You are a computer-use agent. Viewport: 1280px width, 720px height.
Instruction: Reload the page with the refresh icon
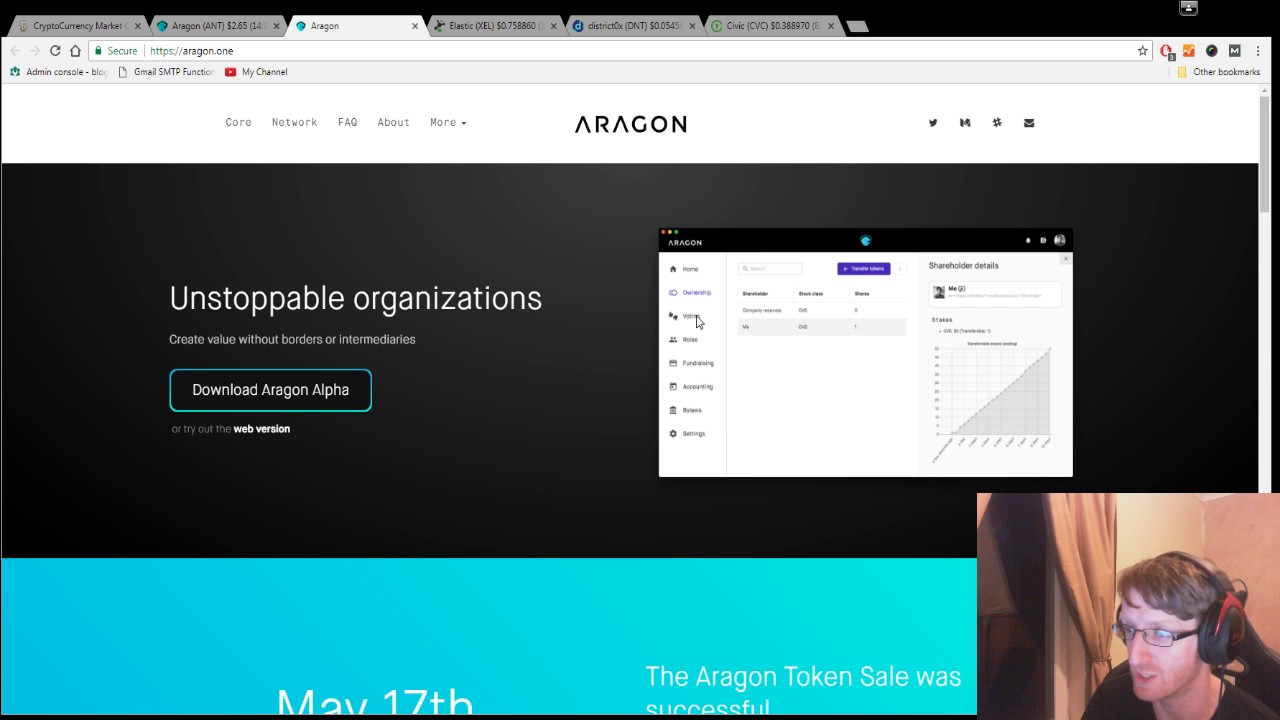click(55, 51)
